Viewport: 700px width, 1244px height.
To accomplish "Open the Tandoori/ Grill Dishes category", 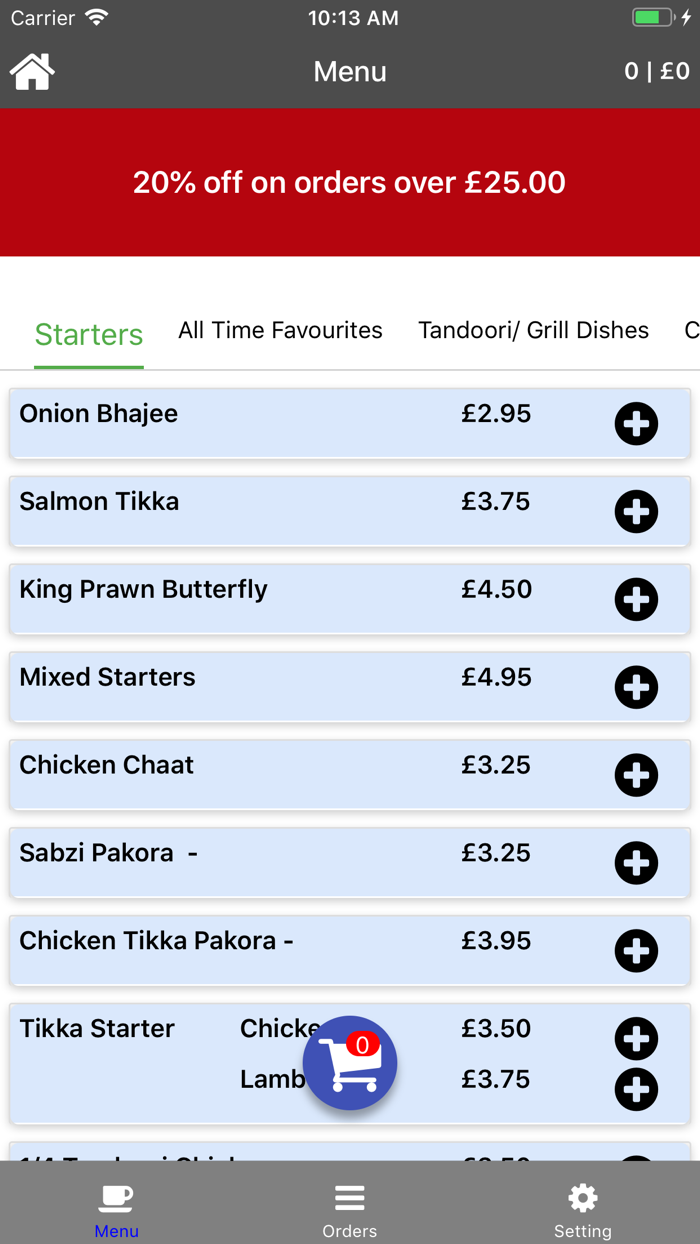I will pyautogui.click(x=533, y=330).
